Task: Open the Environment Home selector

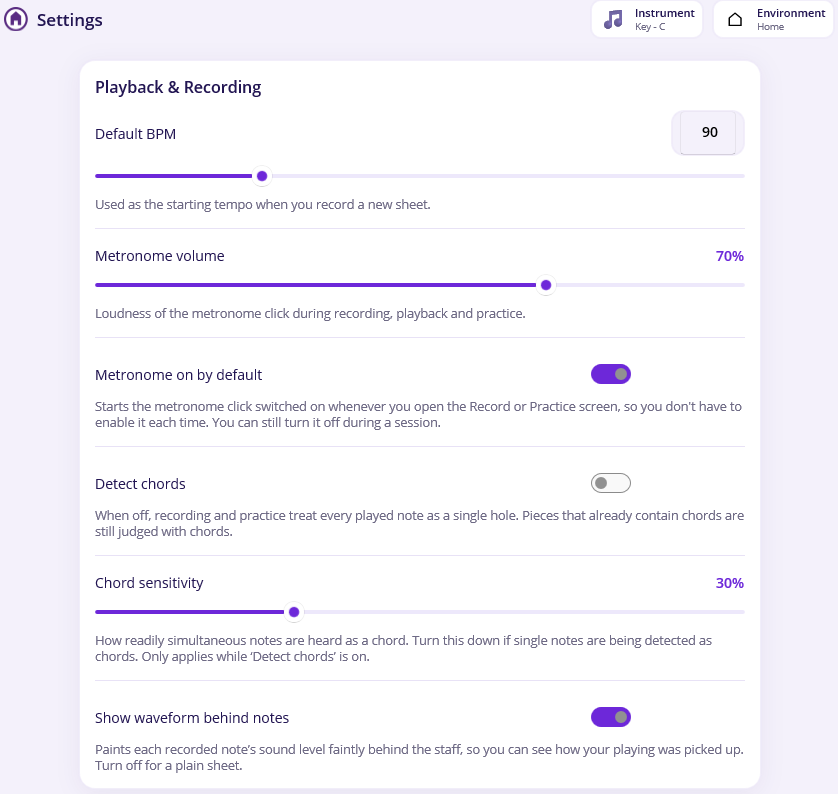Action: (773, 20)
